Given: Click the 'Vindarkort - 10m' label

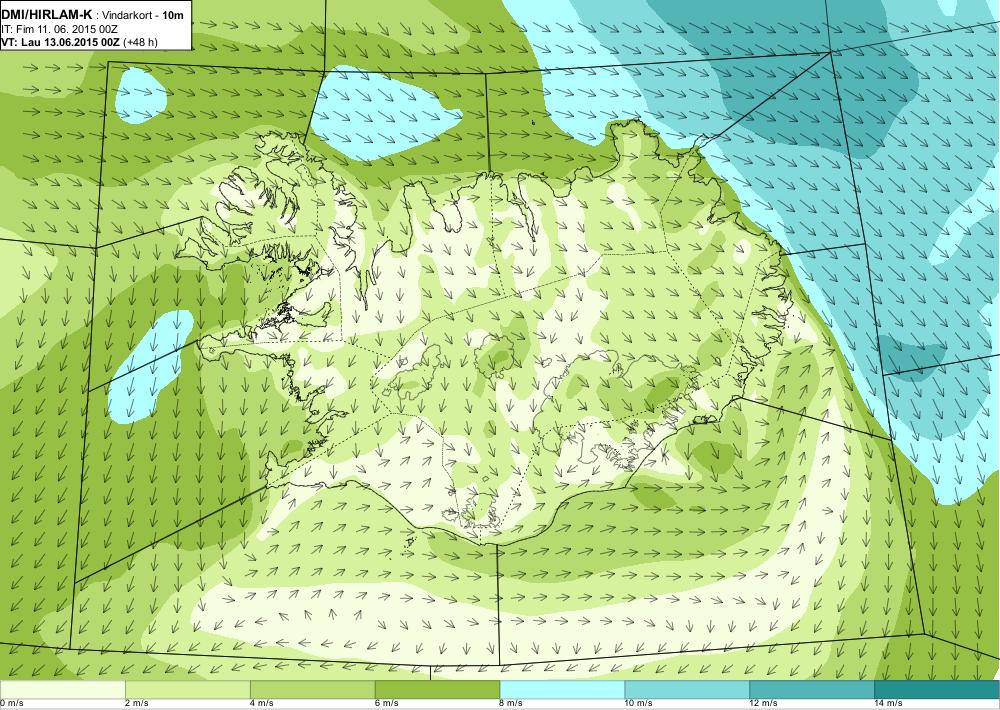Looking at the screenshot, I should point(143,16).
